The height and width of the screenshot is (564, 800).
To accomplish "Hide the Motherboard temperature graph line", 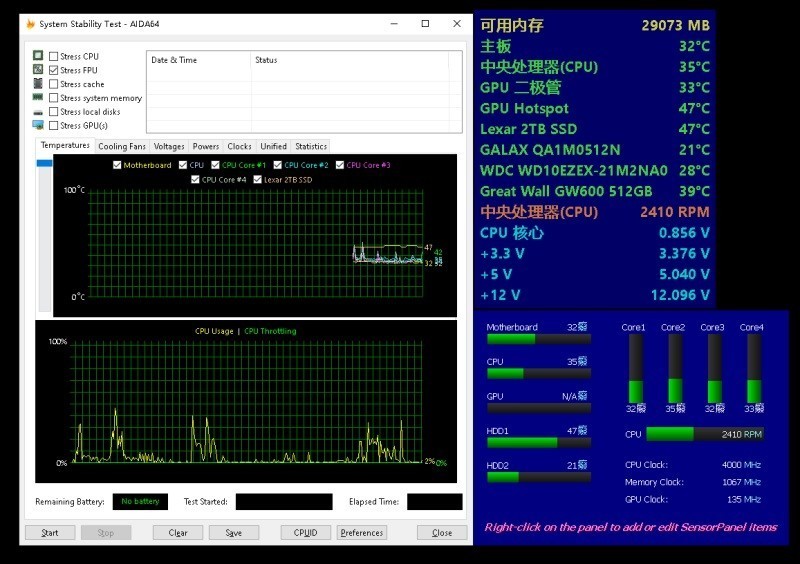I will coord(117,165).
